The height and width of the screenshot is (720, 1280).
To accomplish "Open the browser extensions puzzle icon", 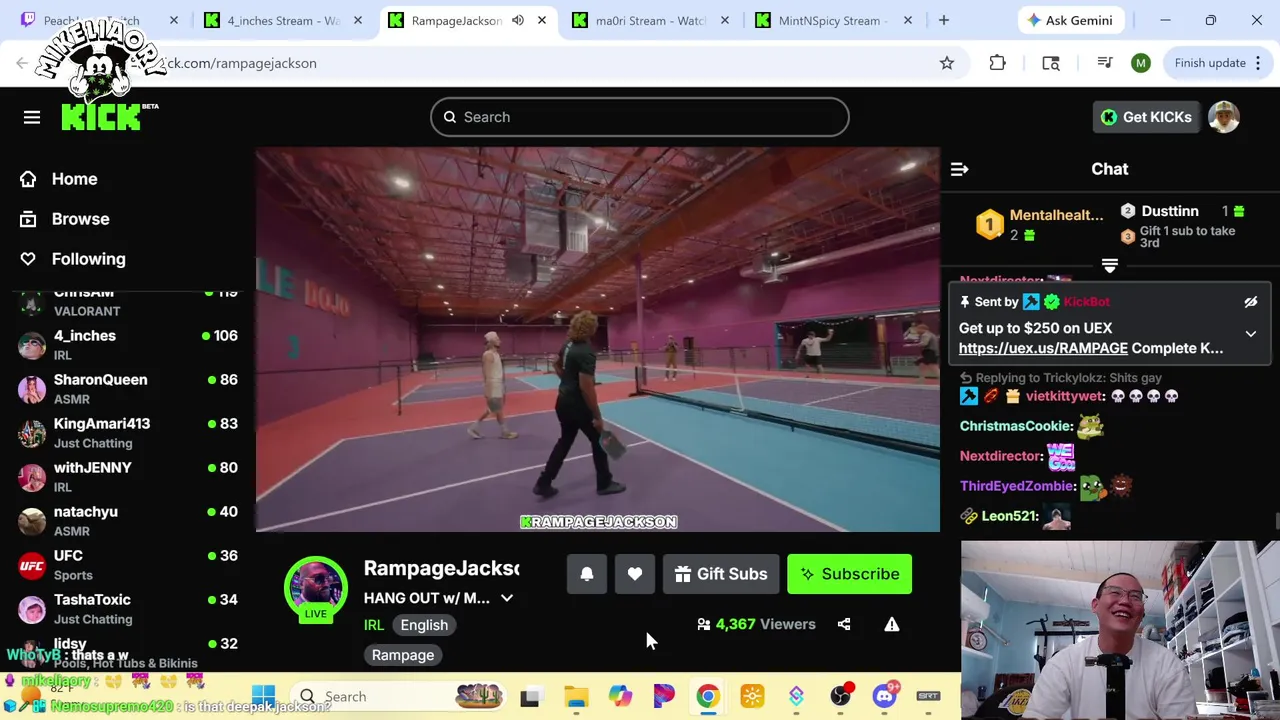I will (997, 63).
